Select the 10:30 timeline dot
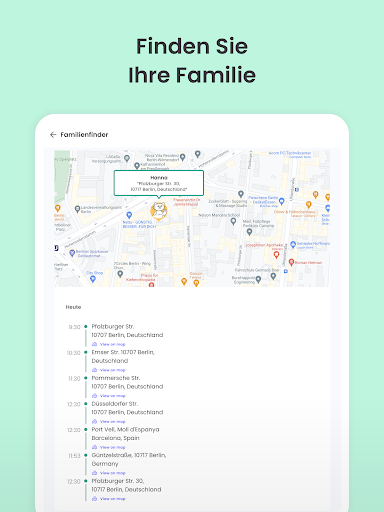The height and width of the screenshot is (512, 384). click(86, 352)
